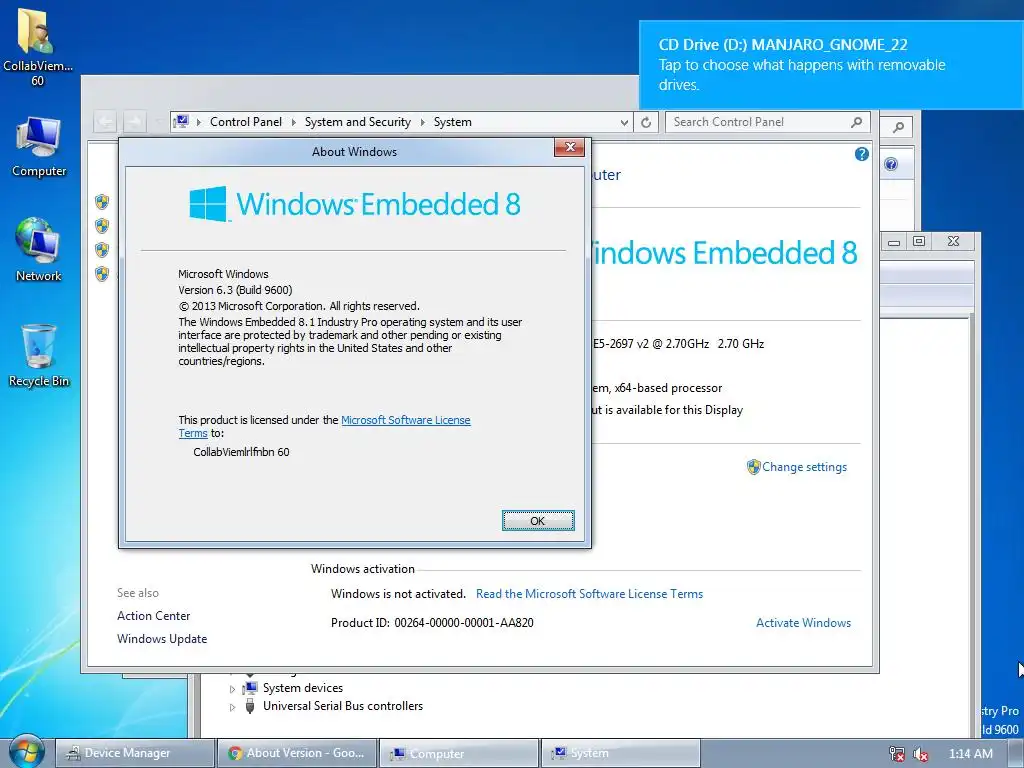Click the second shield icon in left pane
Image resolution: width=1024 pixels, height=768 pixels.
102,226
